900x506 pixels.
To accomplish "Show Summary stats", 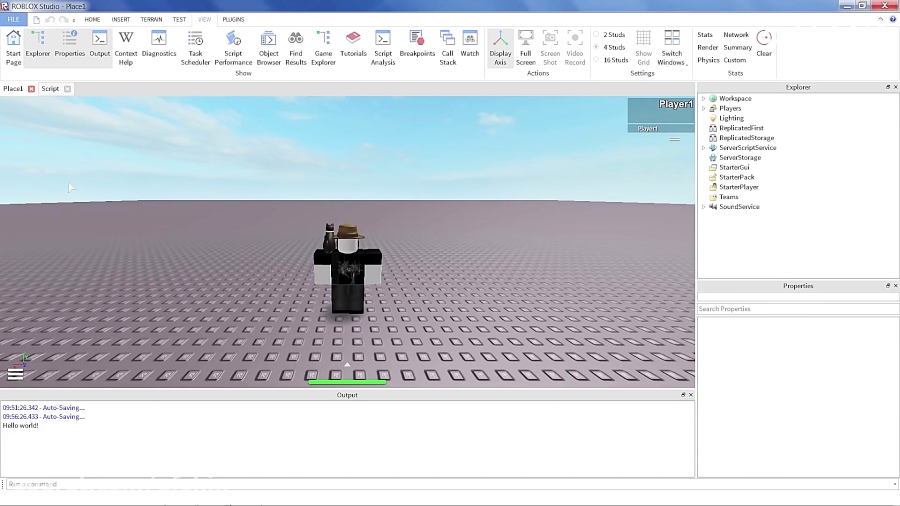I will 738,47.
